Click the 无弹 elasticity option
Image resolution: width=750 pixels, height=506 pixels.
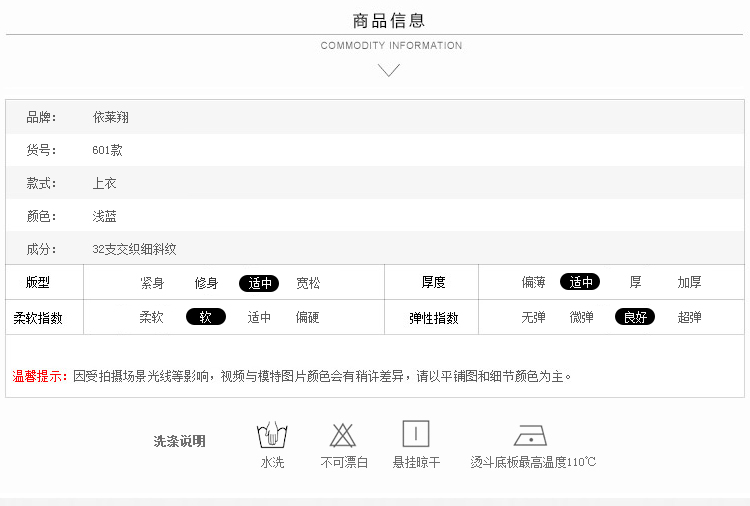pyautogui.click(x=533, y=317)
